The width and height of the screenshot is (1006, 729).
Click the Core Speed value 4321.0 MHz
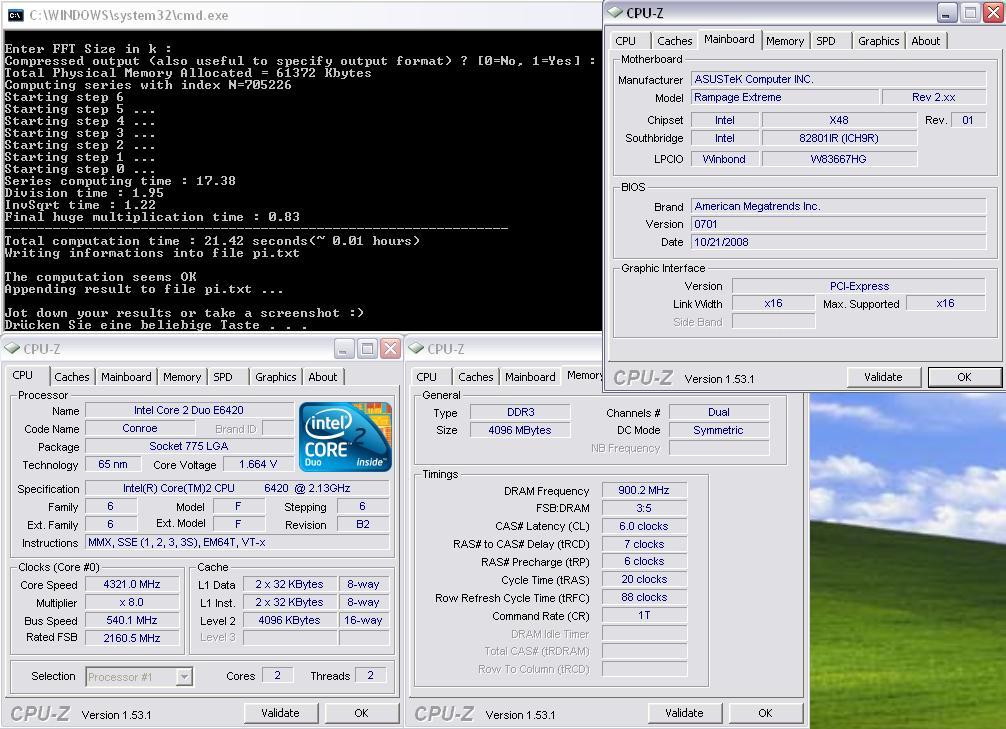pyautogui.click(x=132, y=584)
